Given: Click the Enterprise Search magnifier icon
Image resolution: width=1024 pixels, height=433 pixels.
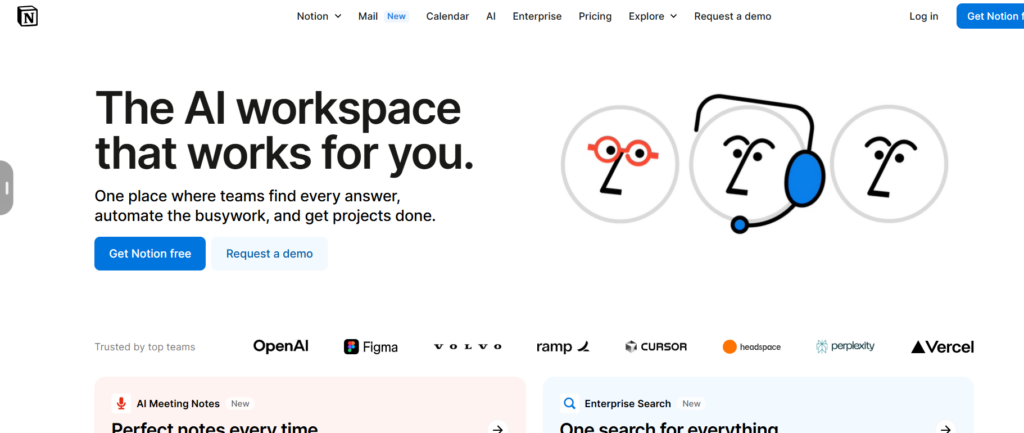Looking at the screenshot, I should [569, 404].
